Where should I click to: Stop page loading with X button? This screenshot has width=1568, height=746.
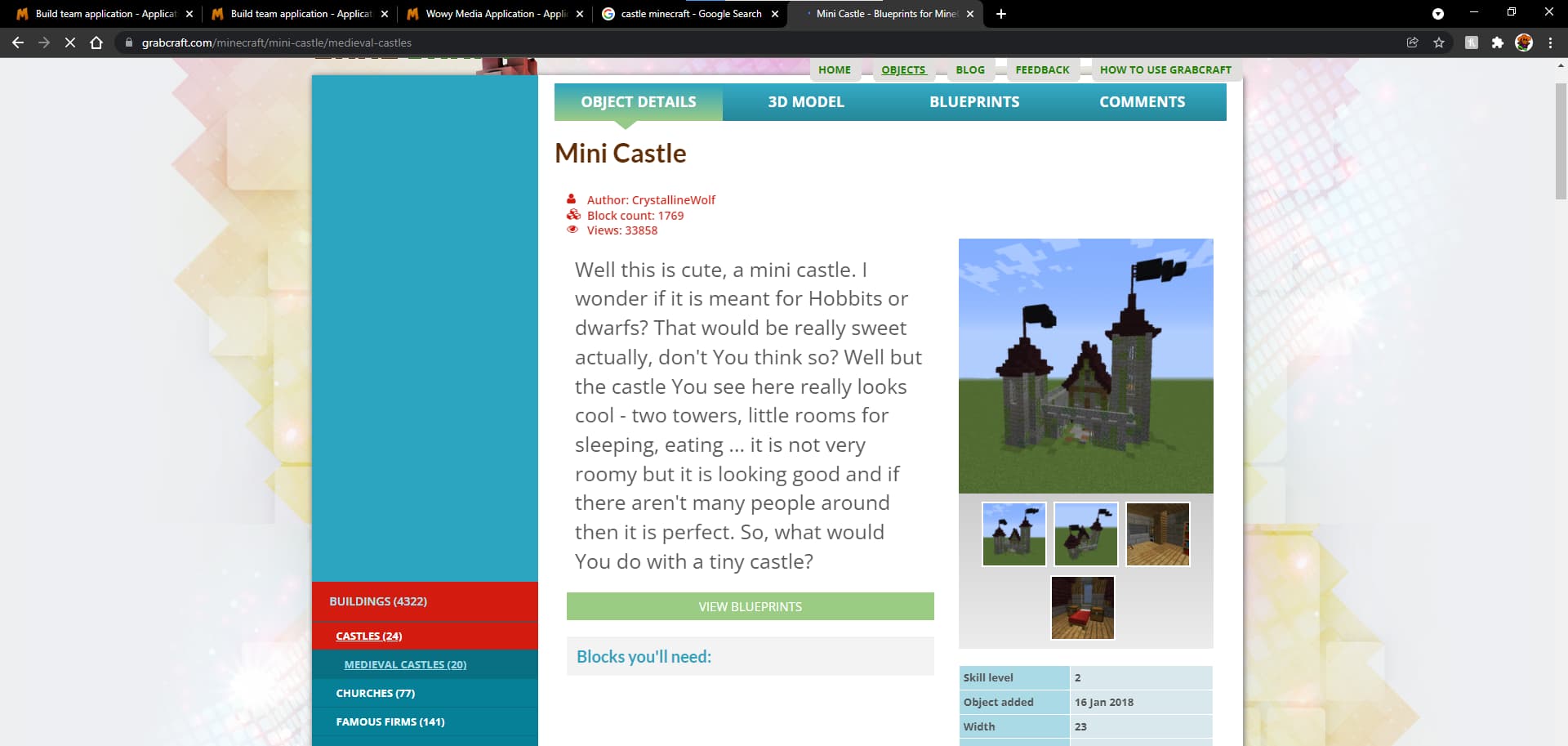[70, 42]
